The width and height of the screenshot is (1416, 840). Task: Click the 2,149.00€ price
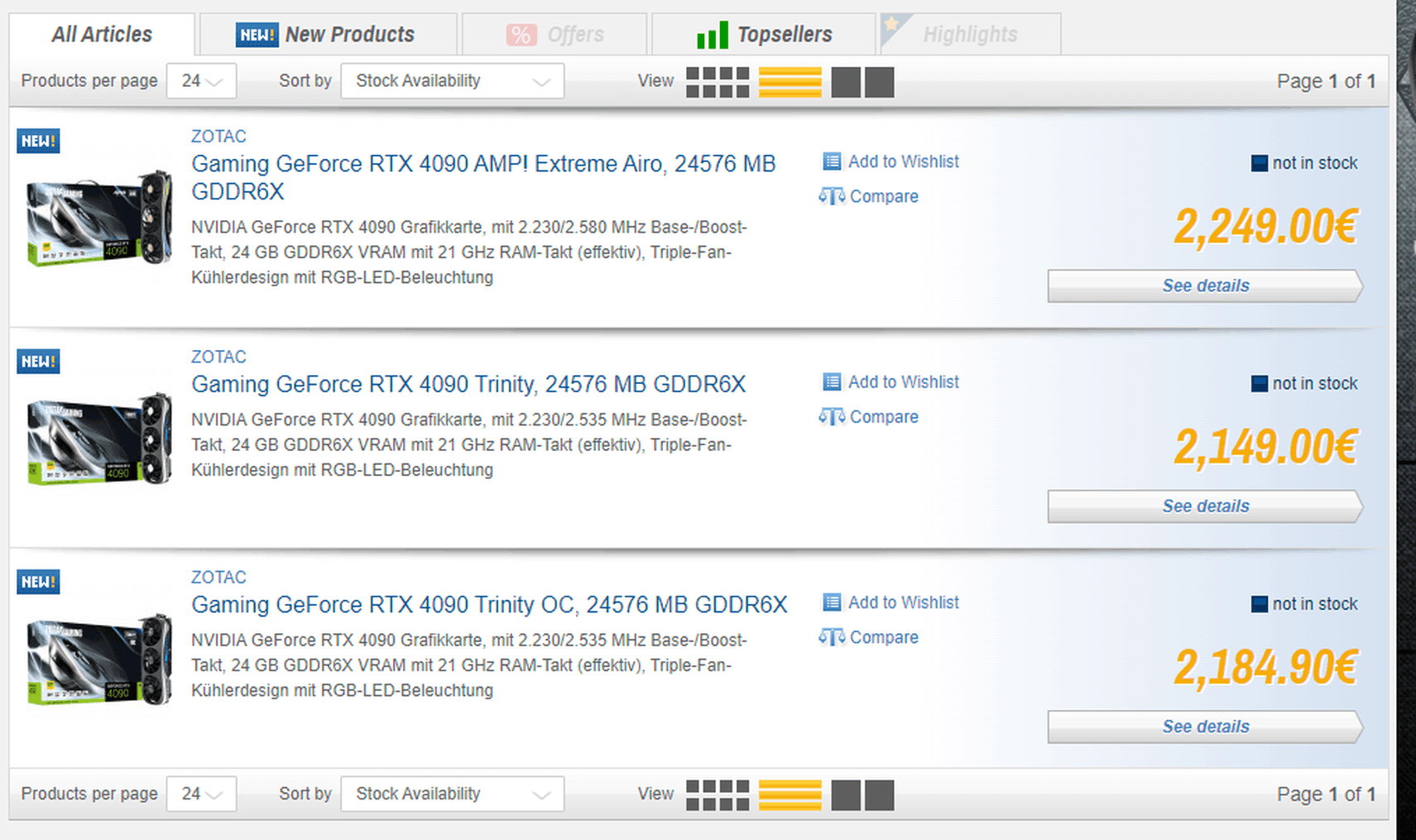[x=1266, y=447]
